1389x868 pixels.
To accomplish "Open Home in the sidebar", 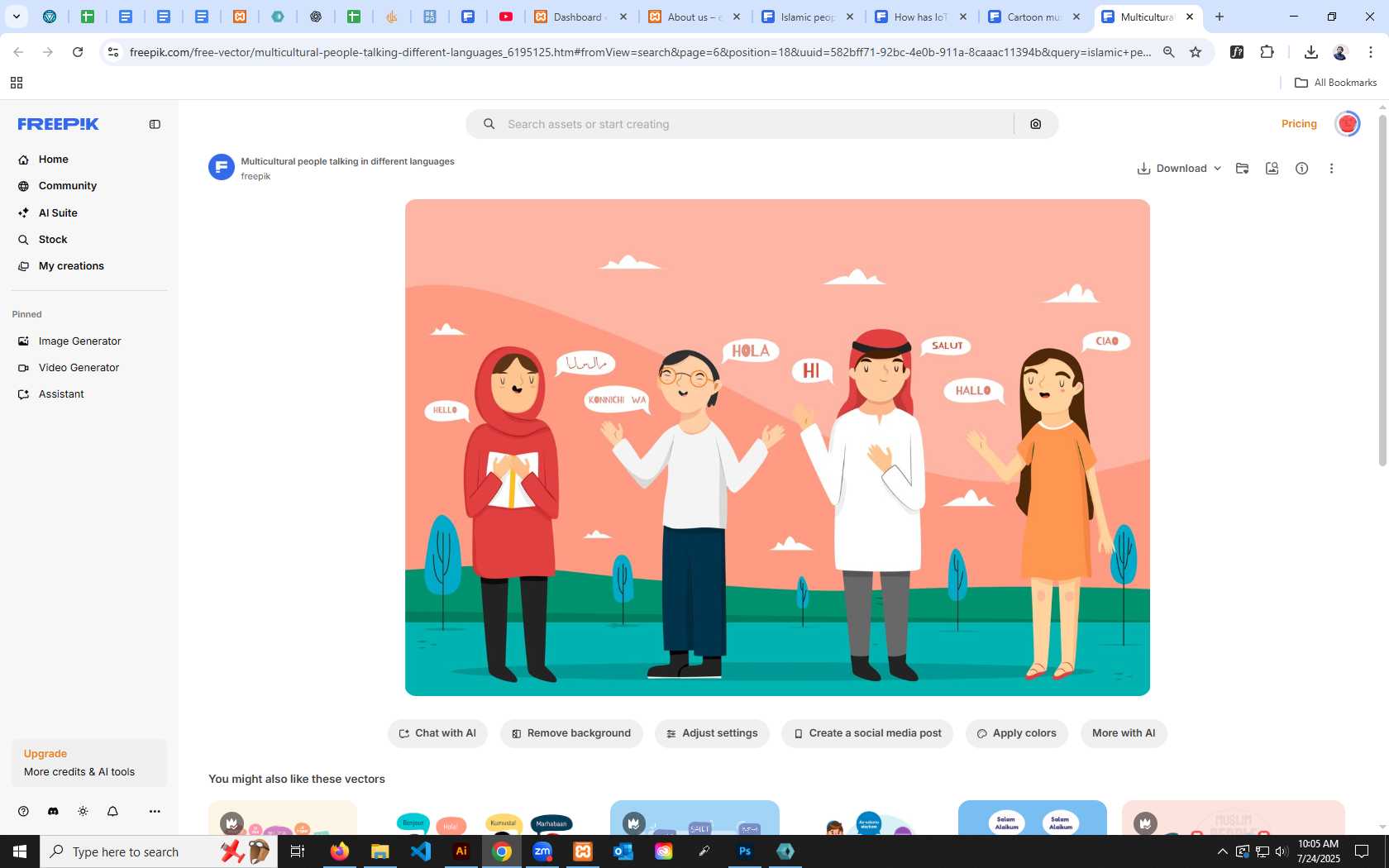I will click(x=53, y=160).
